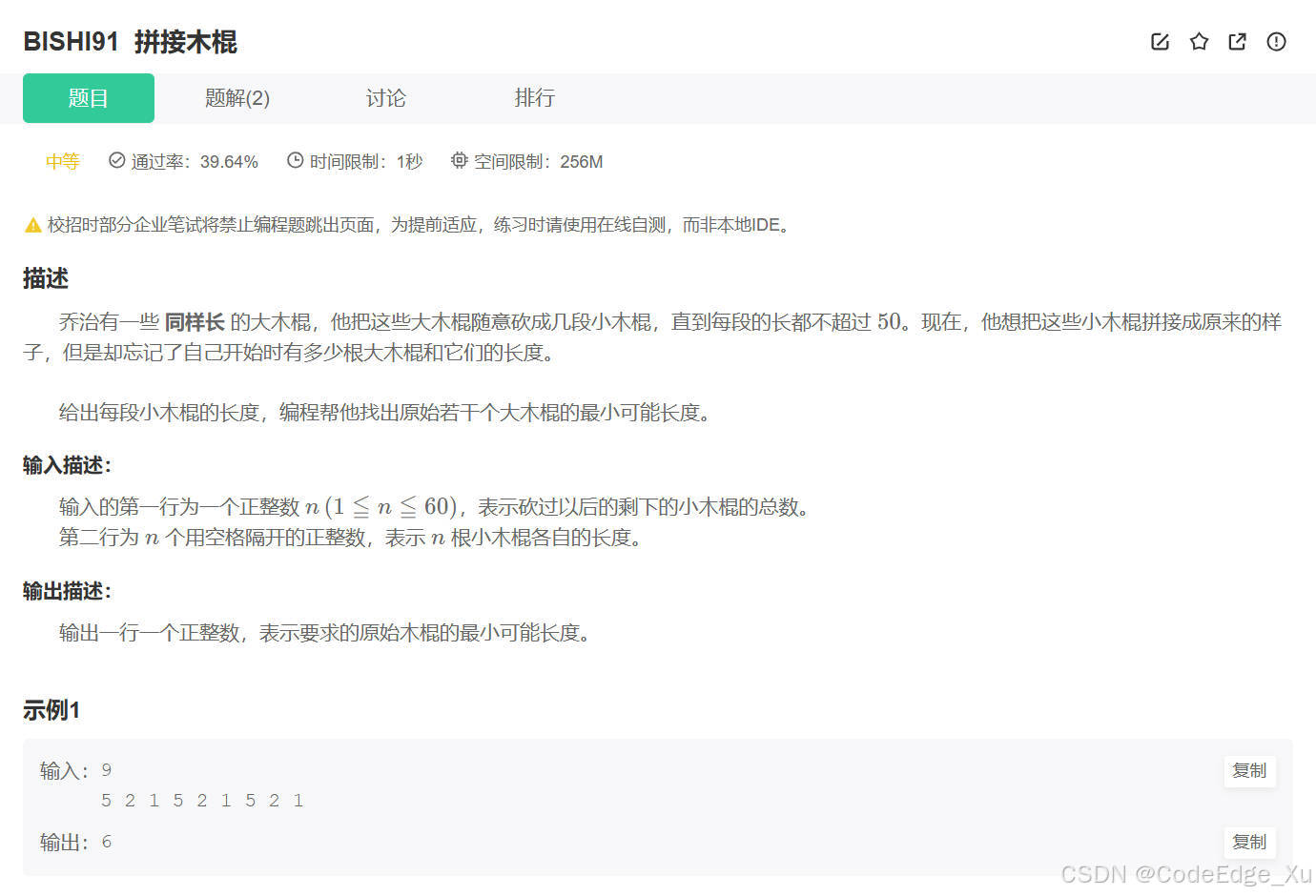This screenshot has width=1316, height=896.
Task: Click the report problem exclamation icon
Action: [1276, 42]
